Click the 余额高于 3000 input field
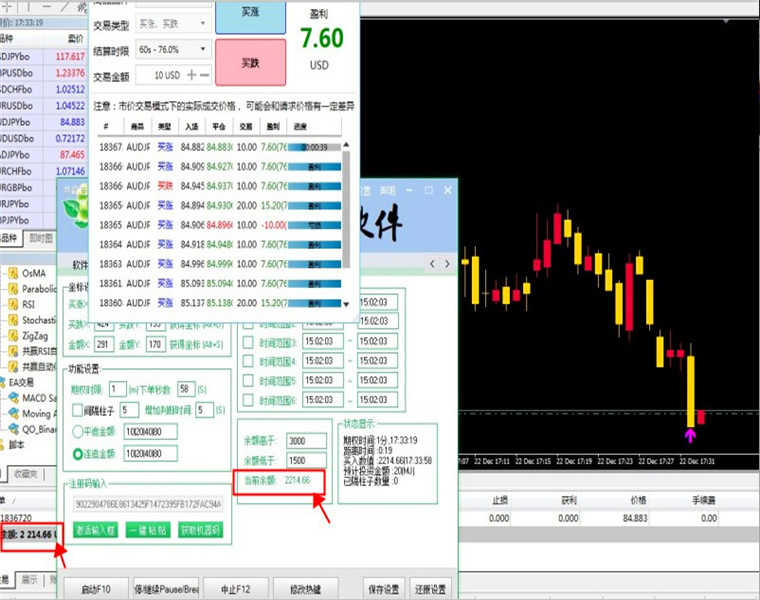Screen dimensions: 760x600 coord(306,441)
